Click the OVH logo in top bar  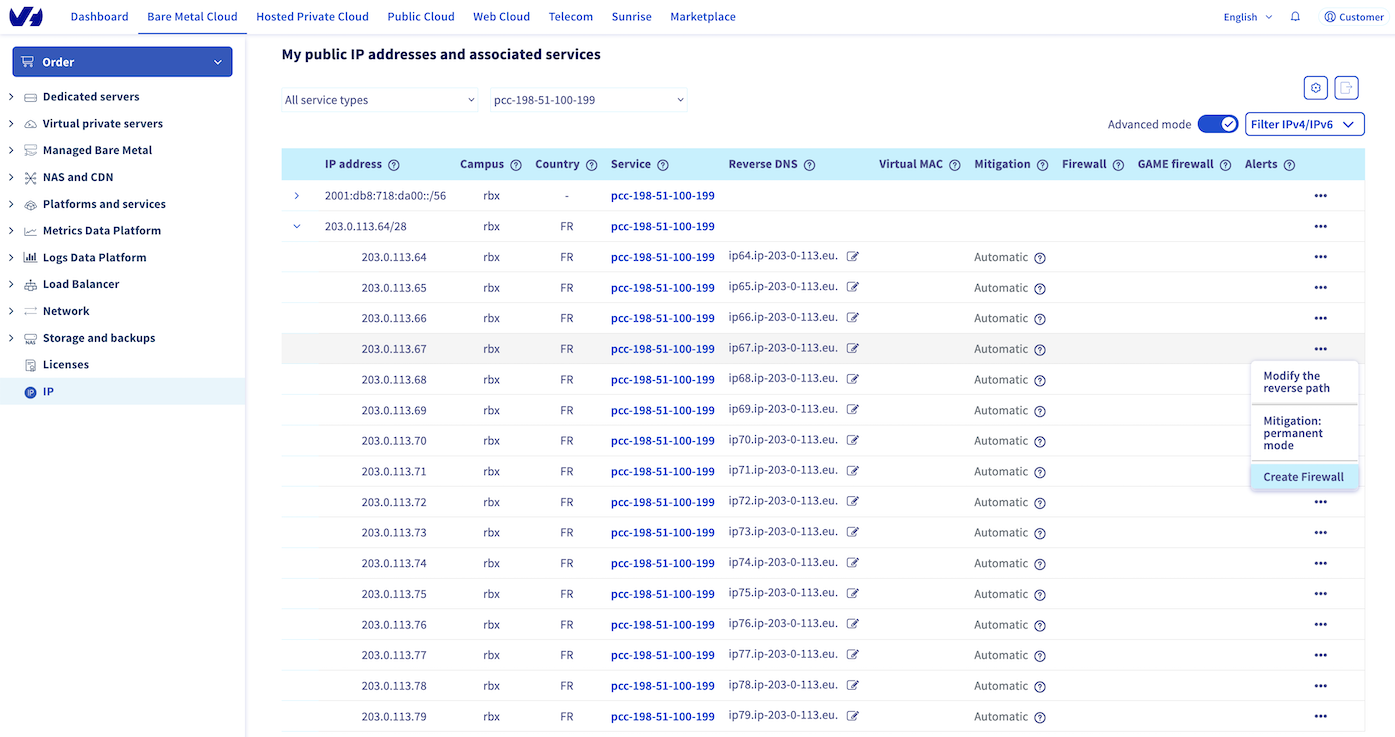point(25,17)
